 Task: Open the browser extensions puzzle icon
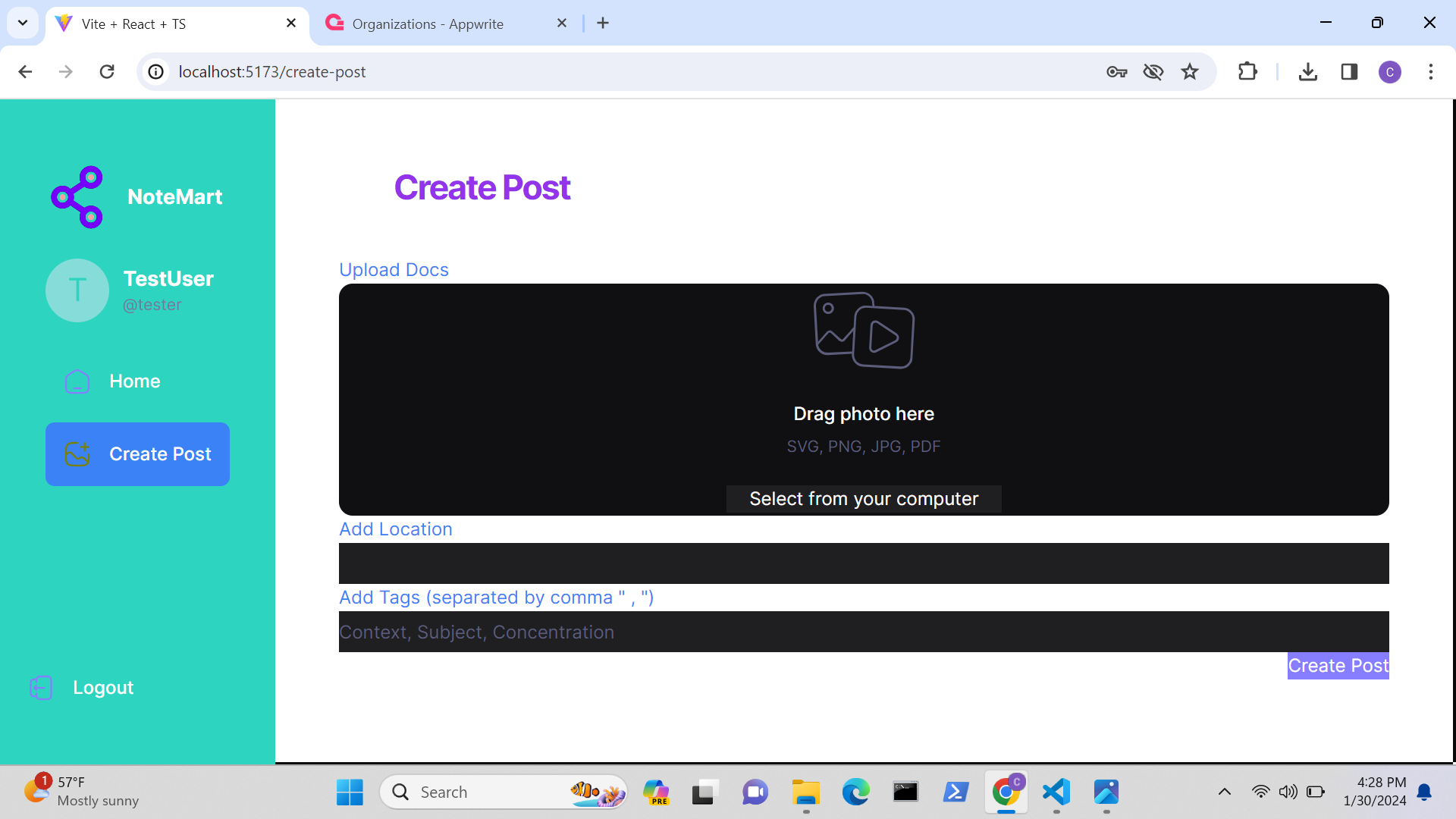coord(1247,72)
